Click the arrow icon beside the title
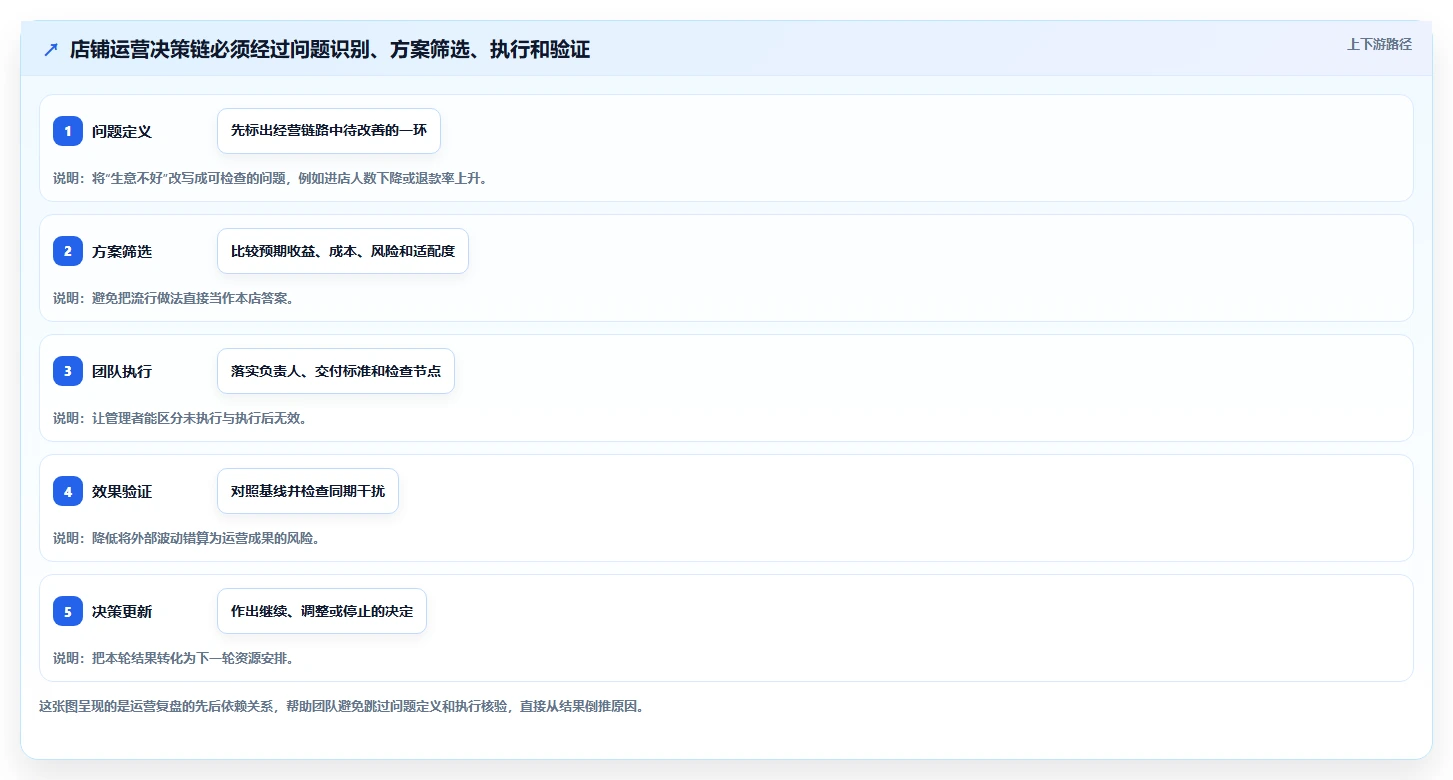This screenshot has width=1453, height=780. pyautogui.click(x=51, y=49)
